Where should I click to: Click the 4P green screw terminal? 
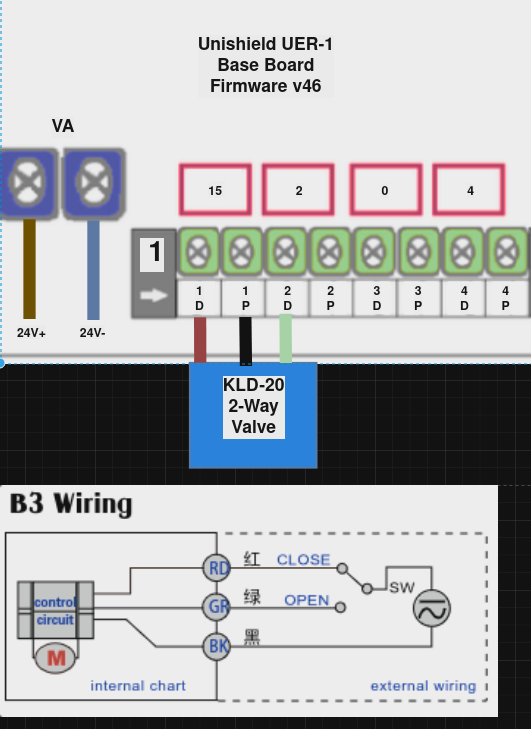[x=507, y=252]
